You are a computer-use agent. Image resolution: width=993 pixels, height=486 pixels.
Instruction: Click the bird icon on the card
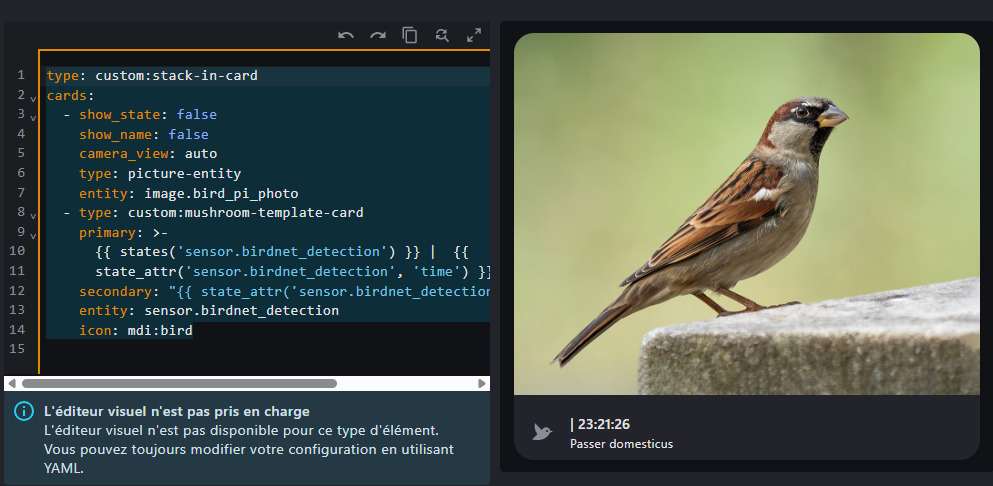click(x=543, y=432)
